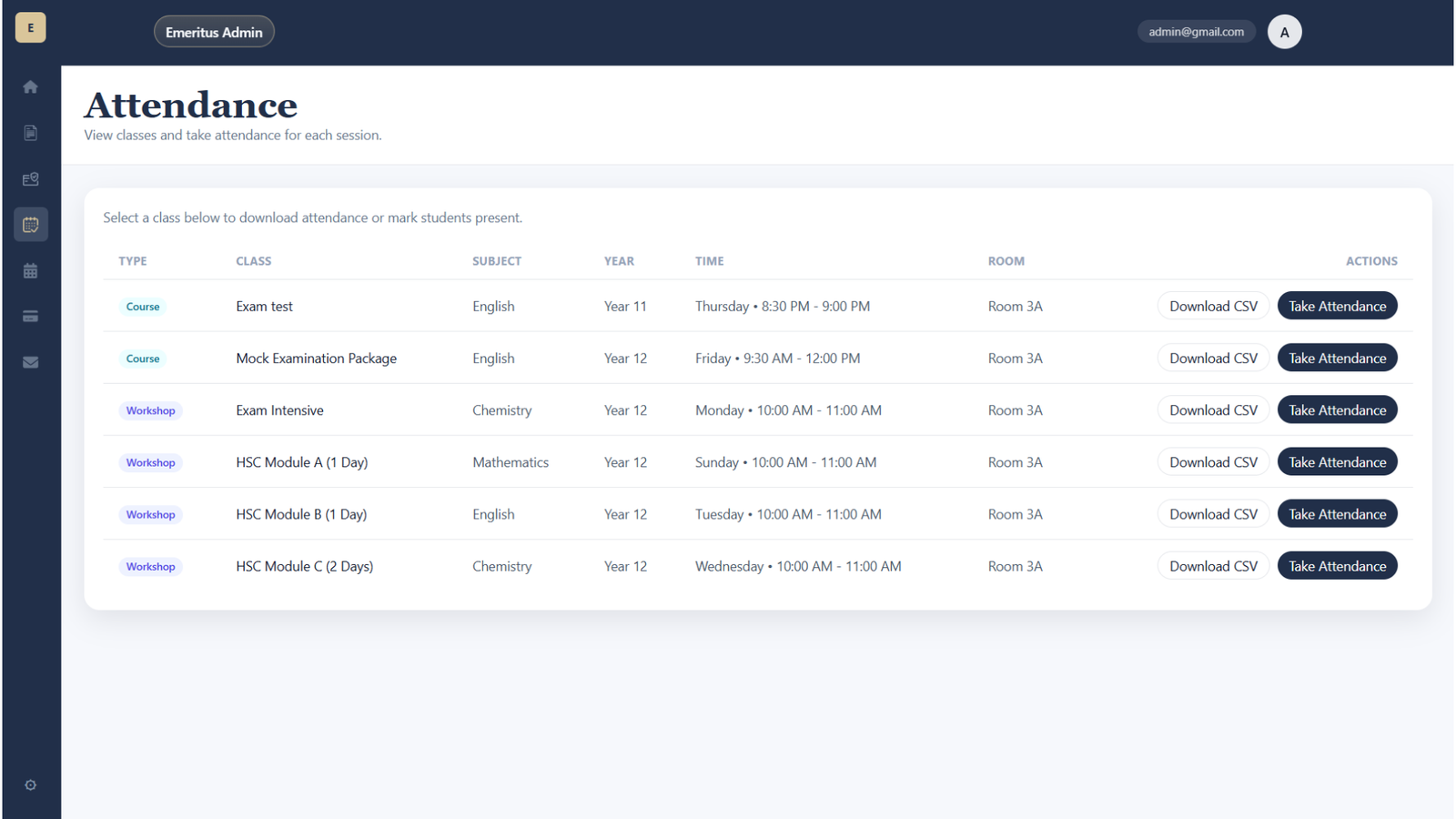Download CSV for HSC Module C

(1213, 566)
